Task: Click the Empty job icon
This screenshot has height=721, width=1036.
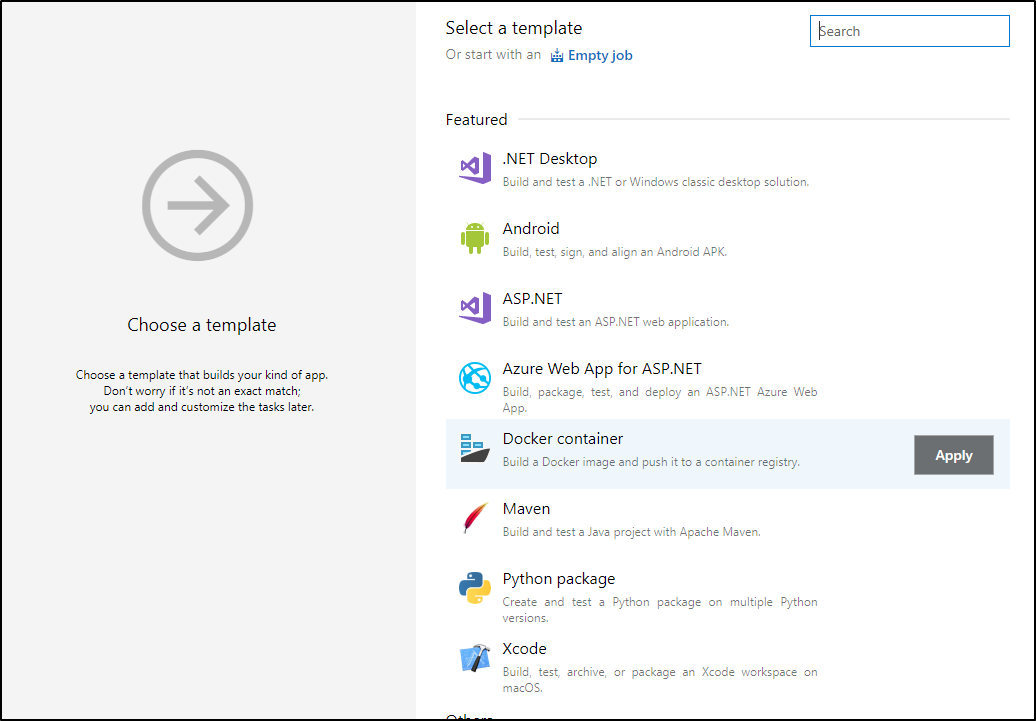Action: (x=557, y=56)
